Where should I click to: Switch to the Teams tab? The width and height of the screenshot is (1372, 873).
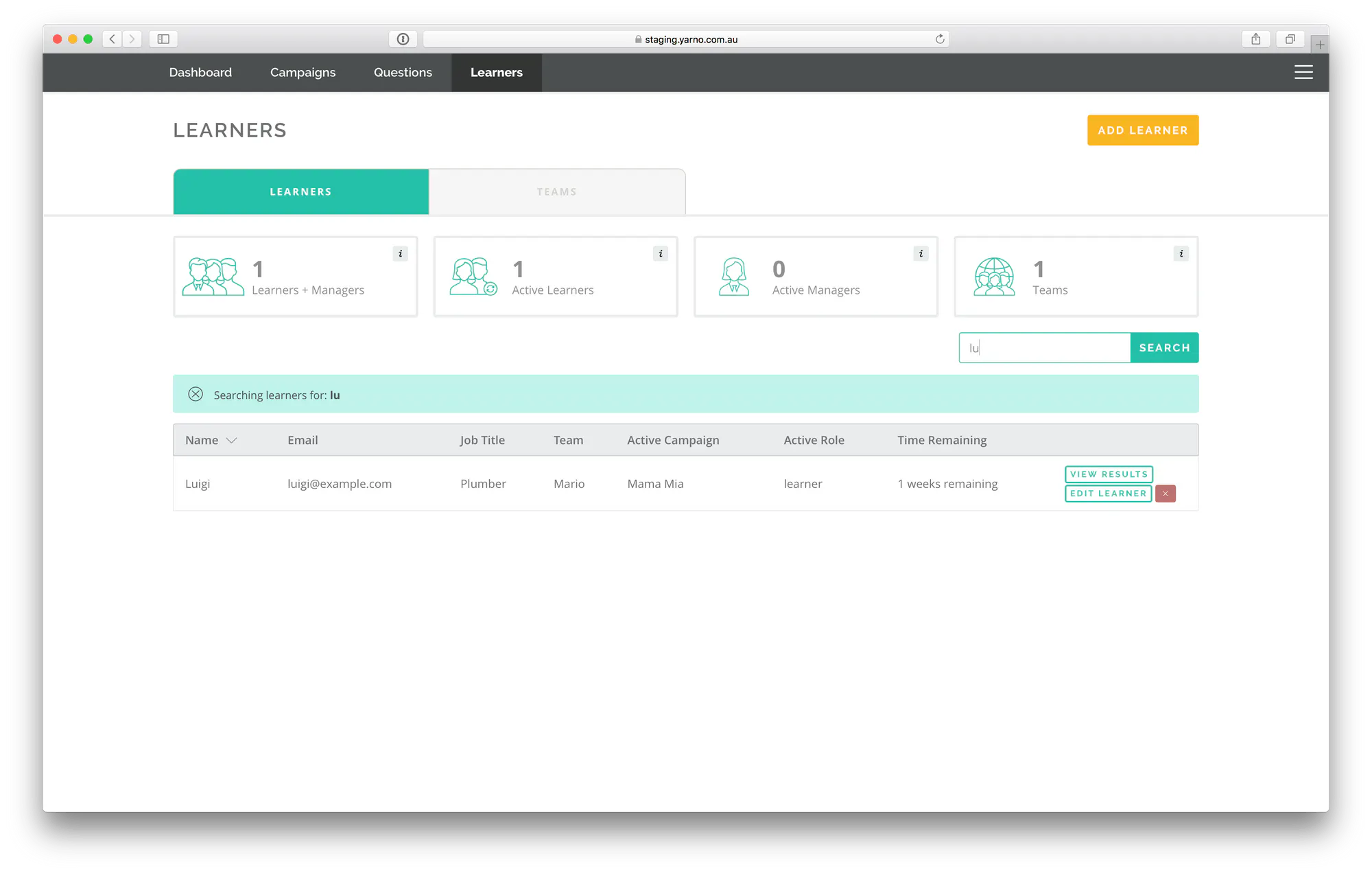click(x=557, y=191)
